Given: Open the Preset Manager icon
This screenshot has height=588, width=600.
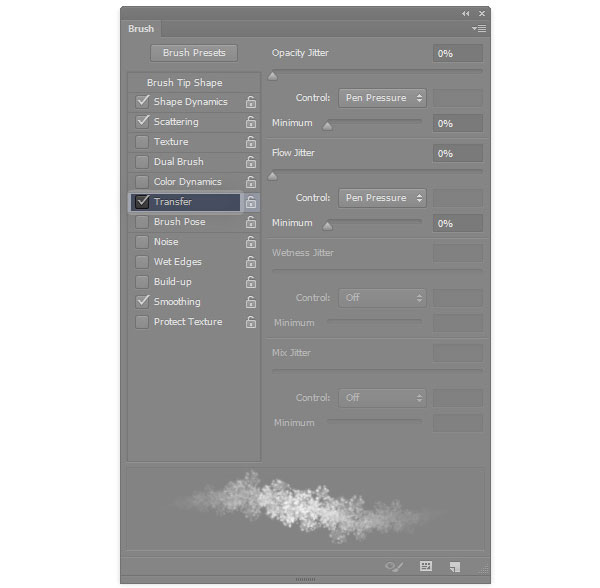Looking at the screenshot, I should 426,566.
